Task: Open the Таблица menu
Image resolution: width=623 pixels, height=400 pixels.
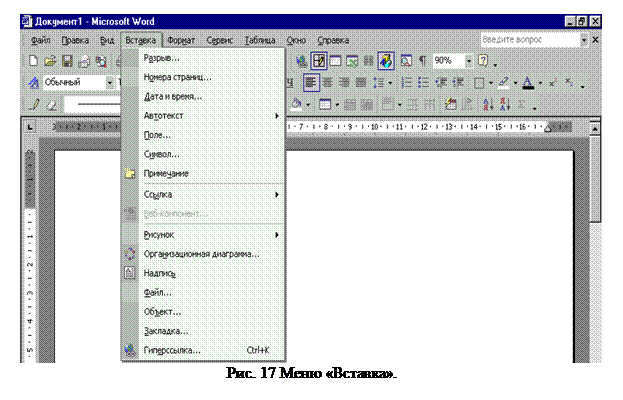Action: [260, 41]
